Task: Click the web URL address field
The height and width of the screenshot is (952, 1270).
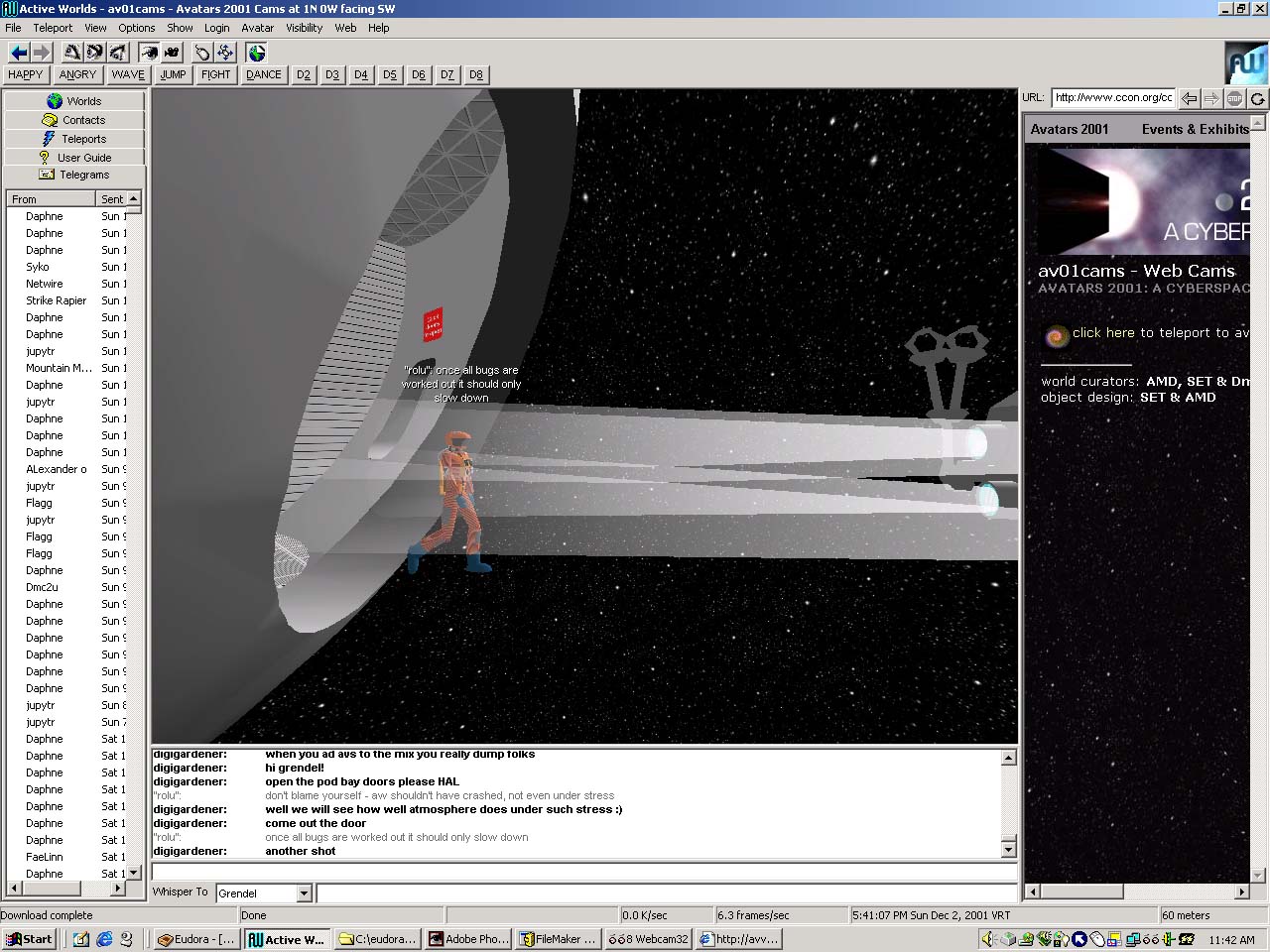Action: click(1112, 97)
